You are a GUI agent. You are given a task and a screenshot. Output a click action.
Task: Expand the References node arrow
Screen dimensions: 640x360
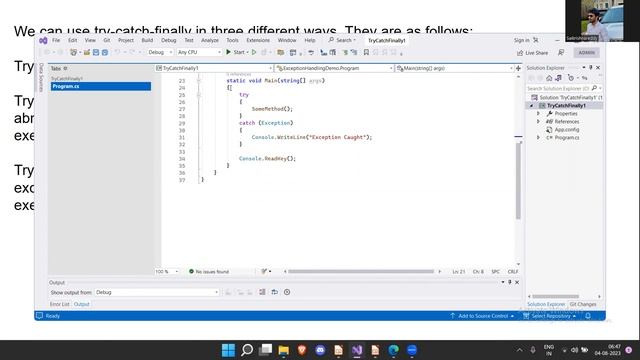[x=538, y=122]
